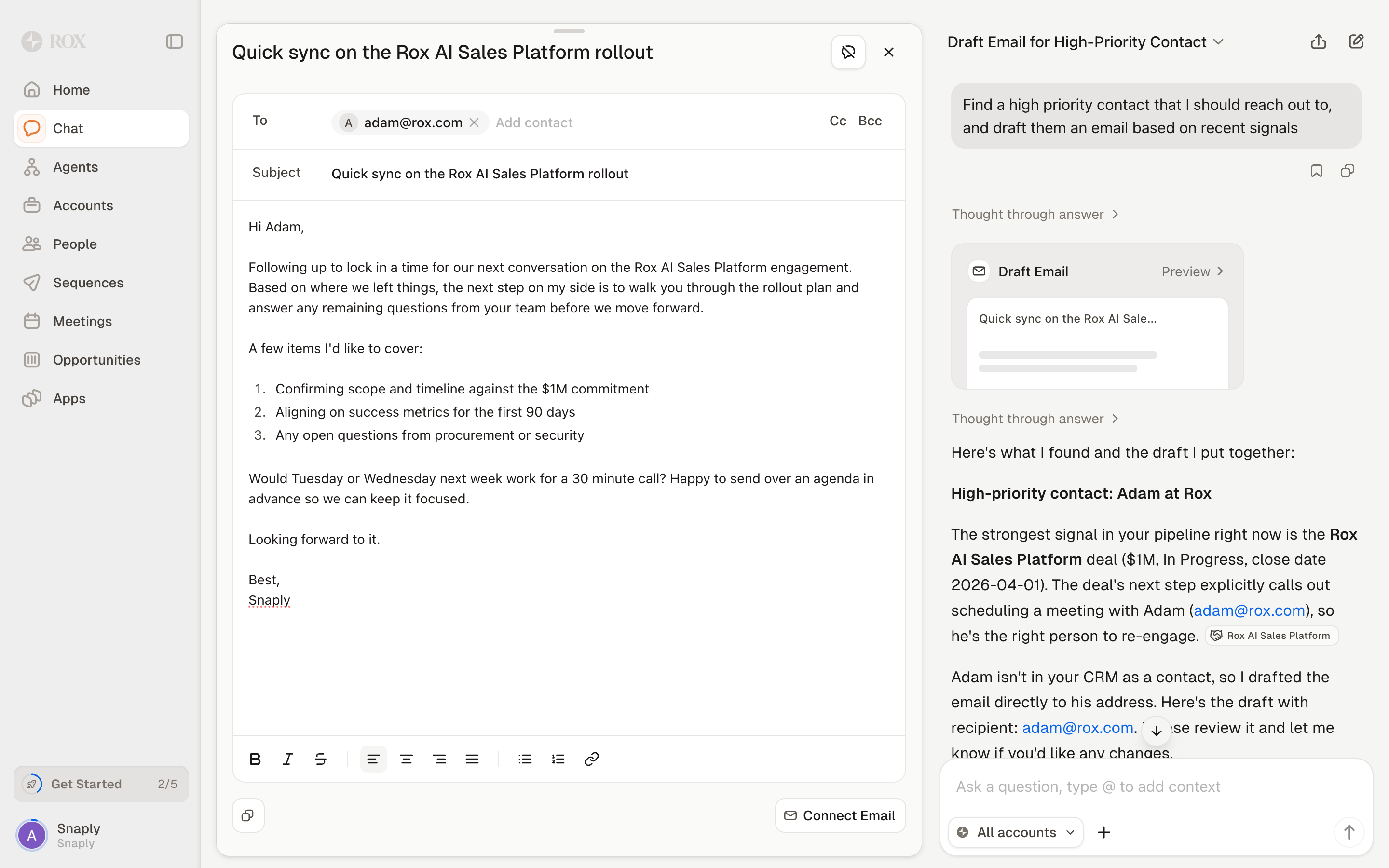Go to Opportunities
1389x868 pixels.
[101, 359]
